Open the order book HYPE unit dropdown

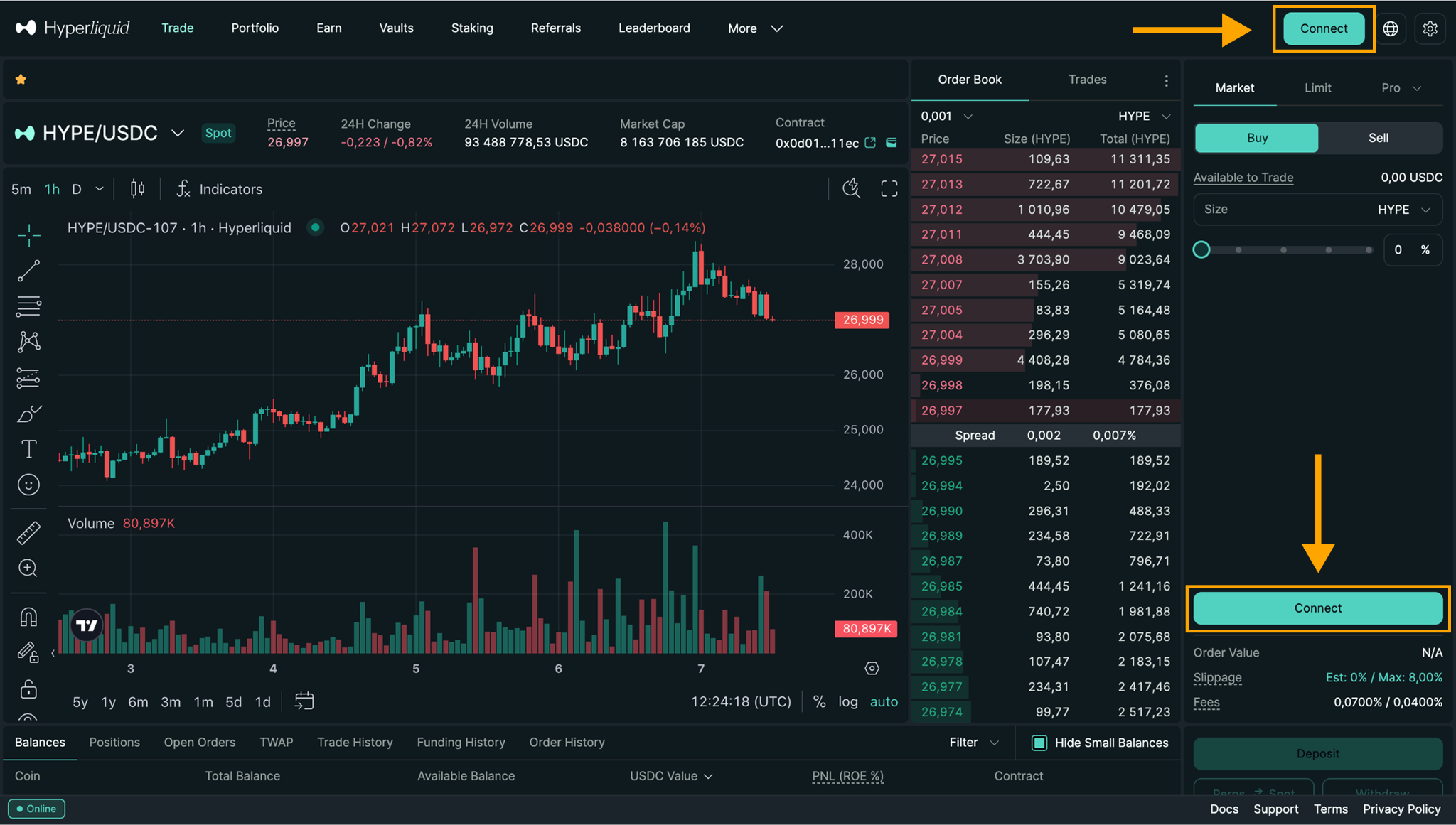click(x=1145, y=116)
